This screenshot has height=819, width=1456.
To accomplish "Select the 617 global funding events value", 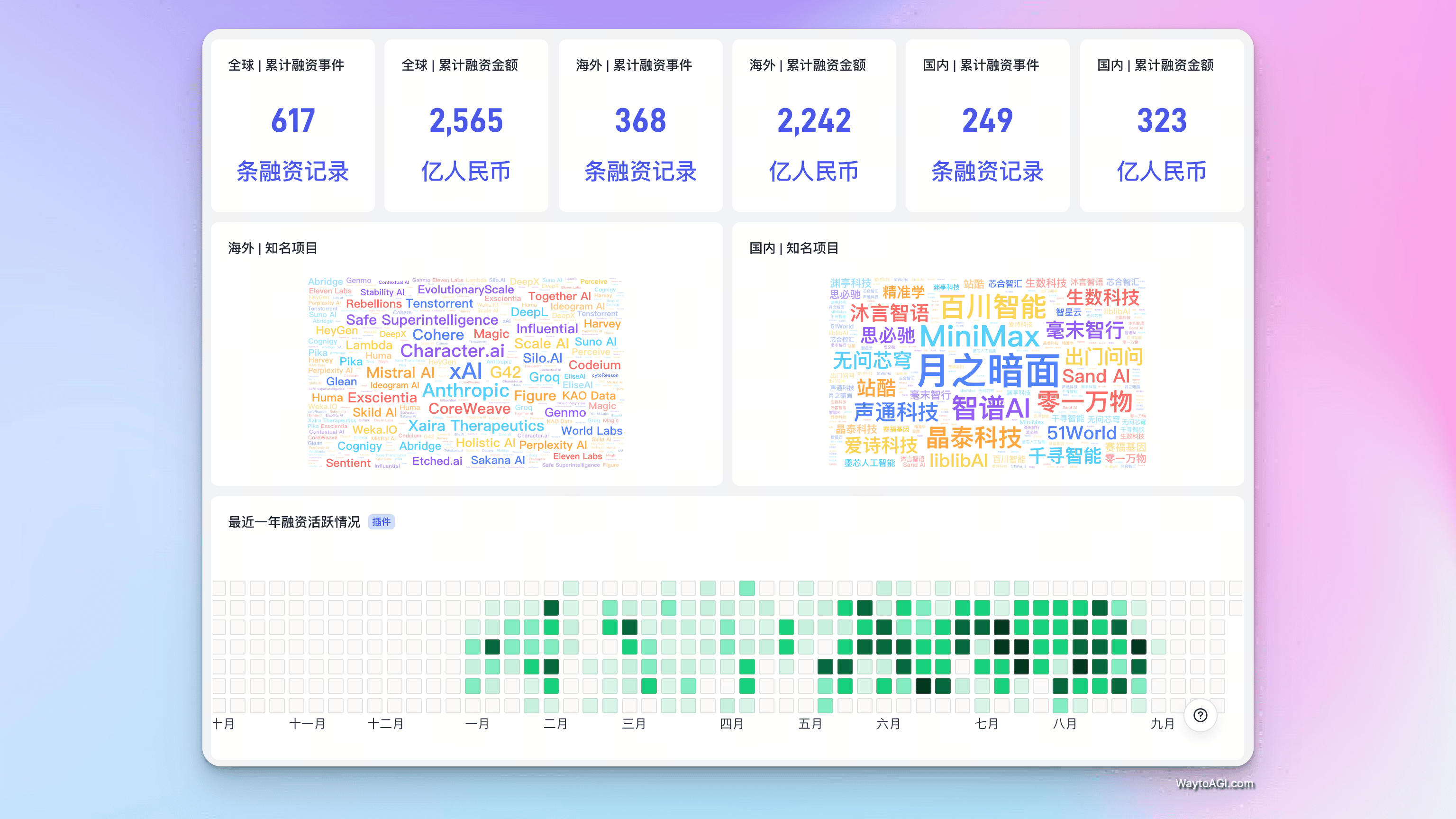I will click(x=293, y=120).
